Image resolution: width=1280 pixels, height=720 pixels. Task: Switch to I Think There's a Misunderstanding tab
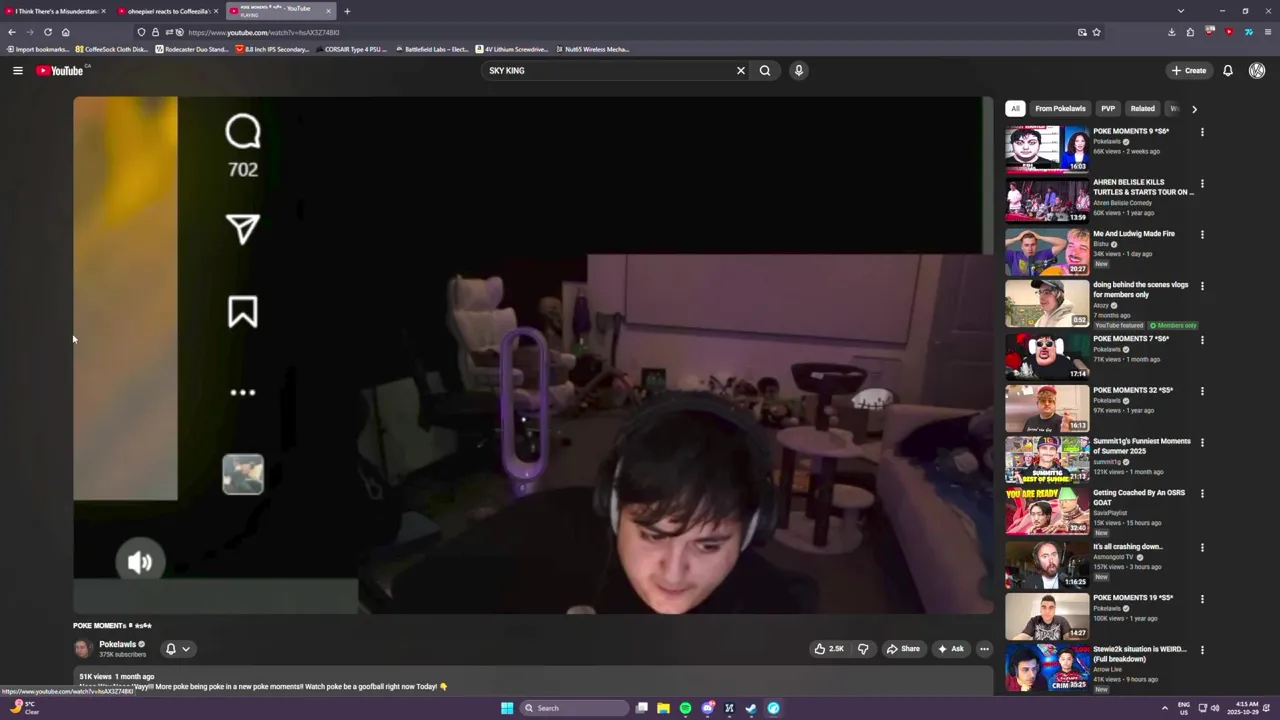(x=55, y=11)
